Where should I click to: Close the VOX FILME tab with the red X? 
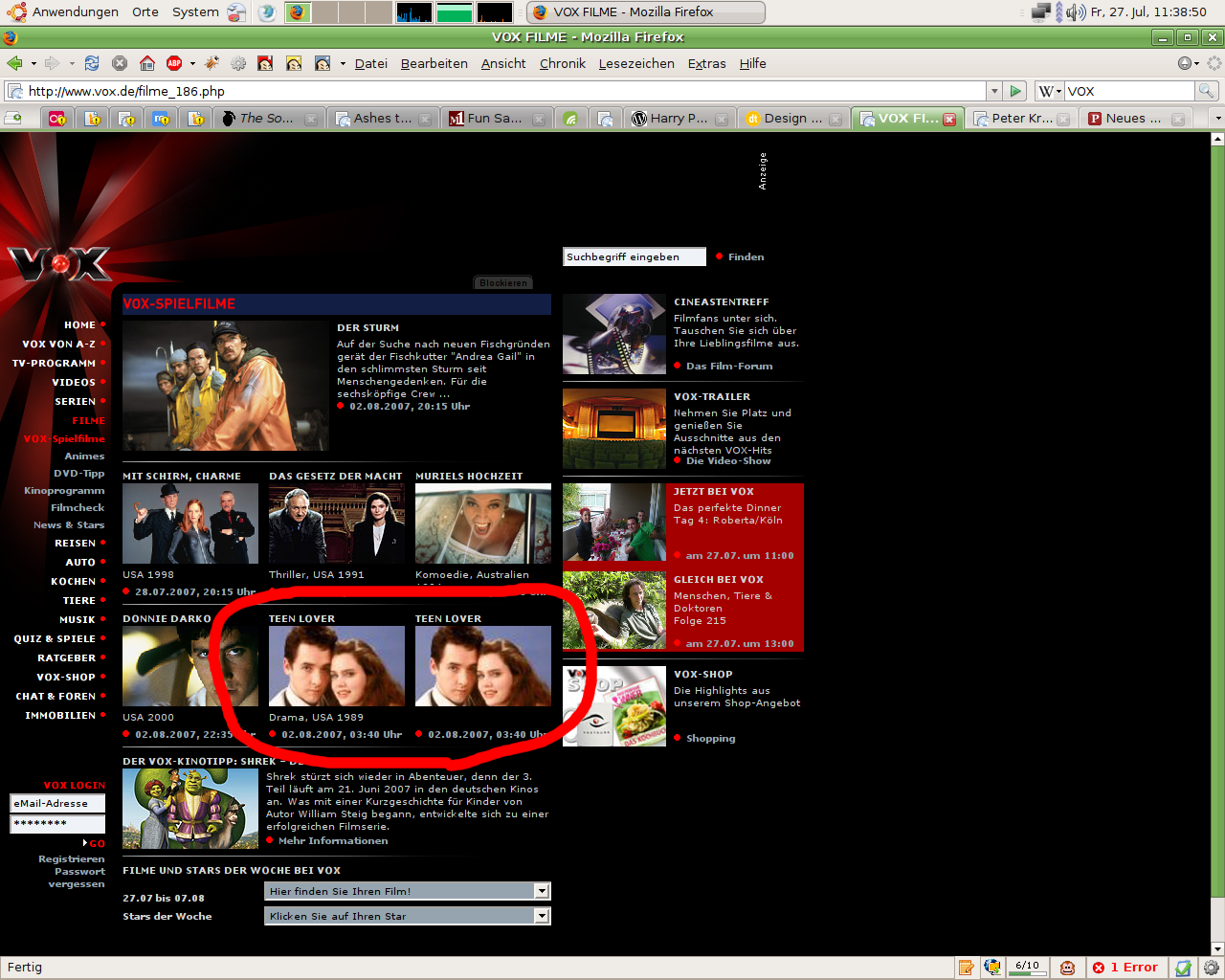[949, 119]
